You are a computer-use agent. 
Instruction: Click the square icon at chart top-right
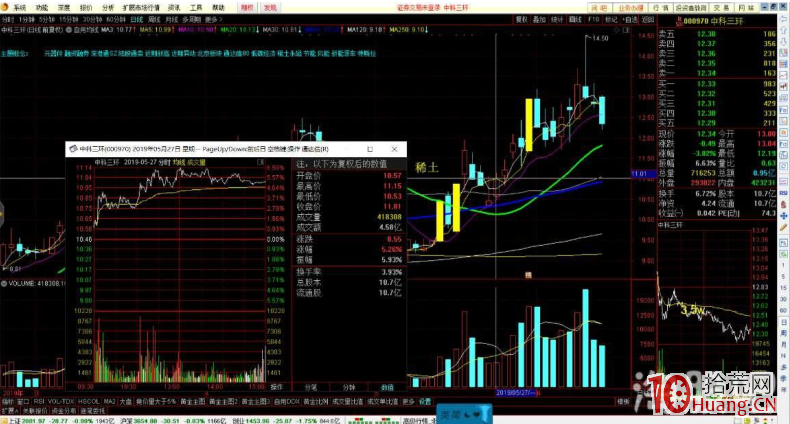pyautogui.click(x=626, y=30)
